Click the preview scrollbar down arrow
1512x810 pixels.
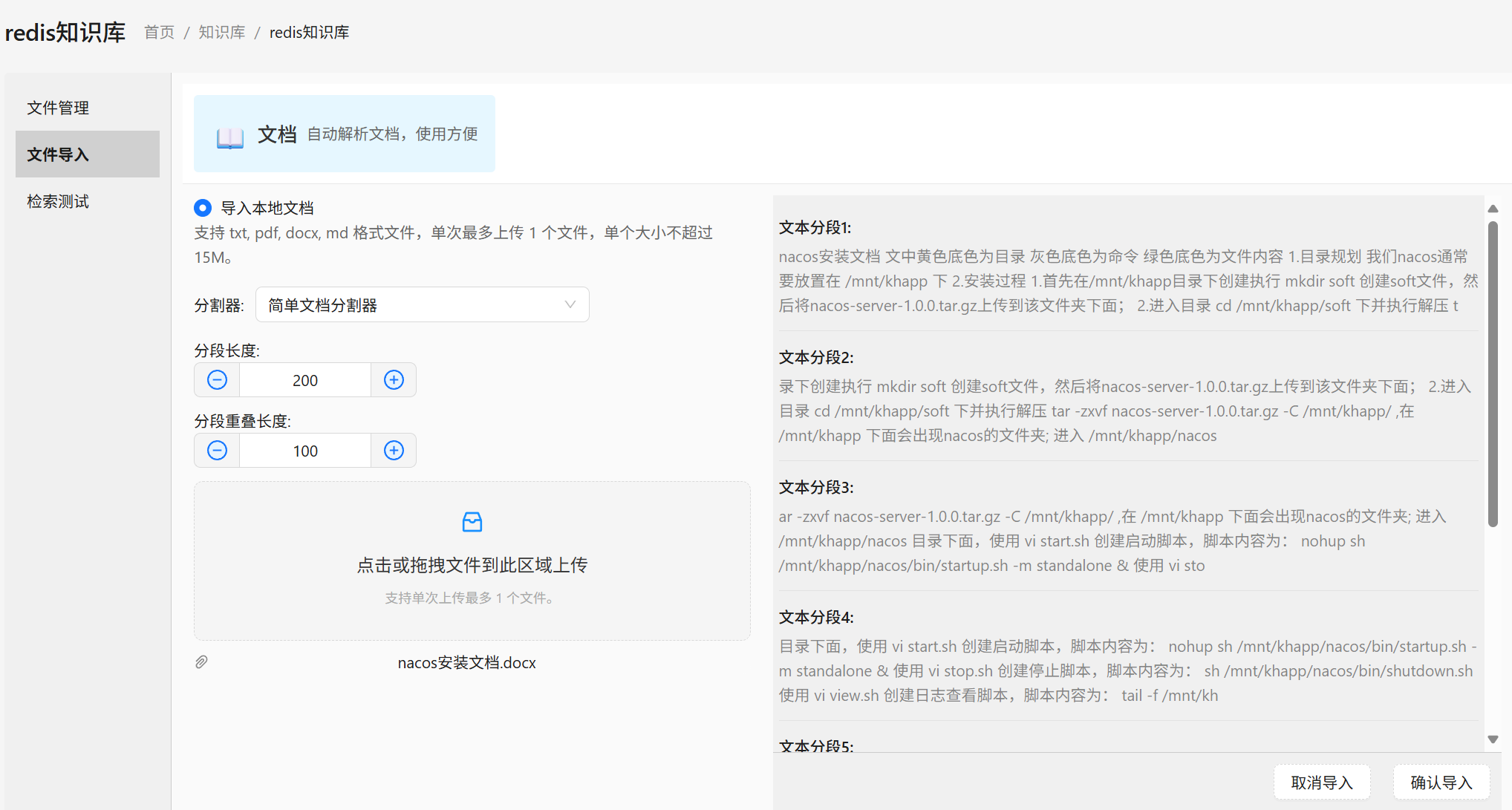(1493, 739)
